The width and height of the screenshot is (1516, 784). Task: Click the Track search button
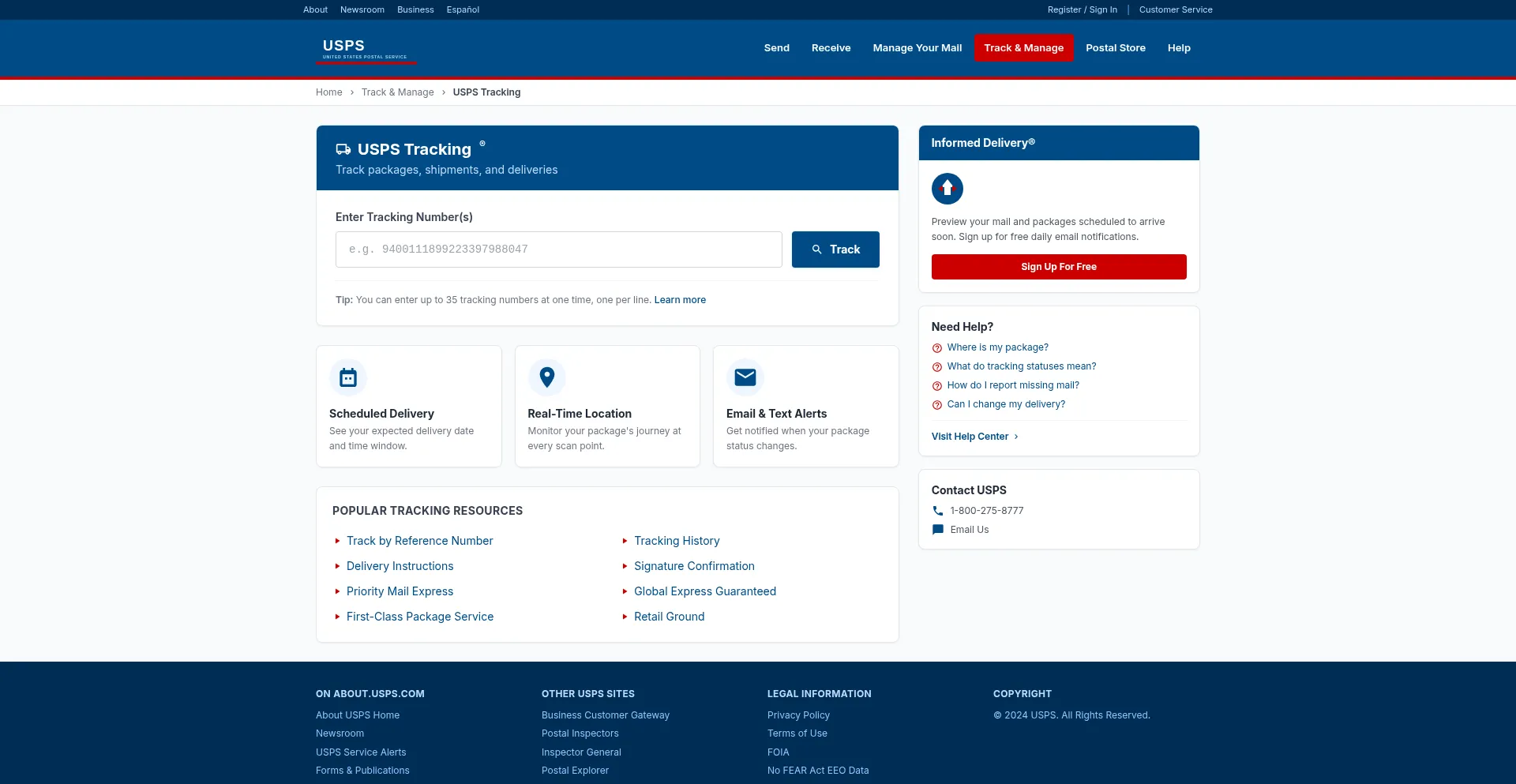click(x=835, y=249)
